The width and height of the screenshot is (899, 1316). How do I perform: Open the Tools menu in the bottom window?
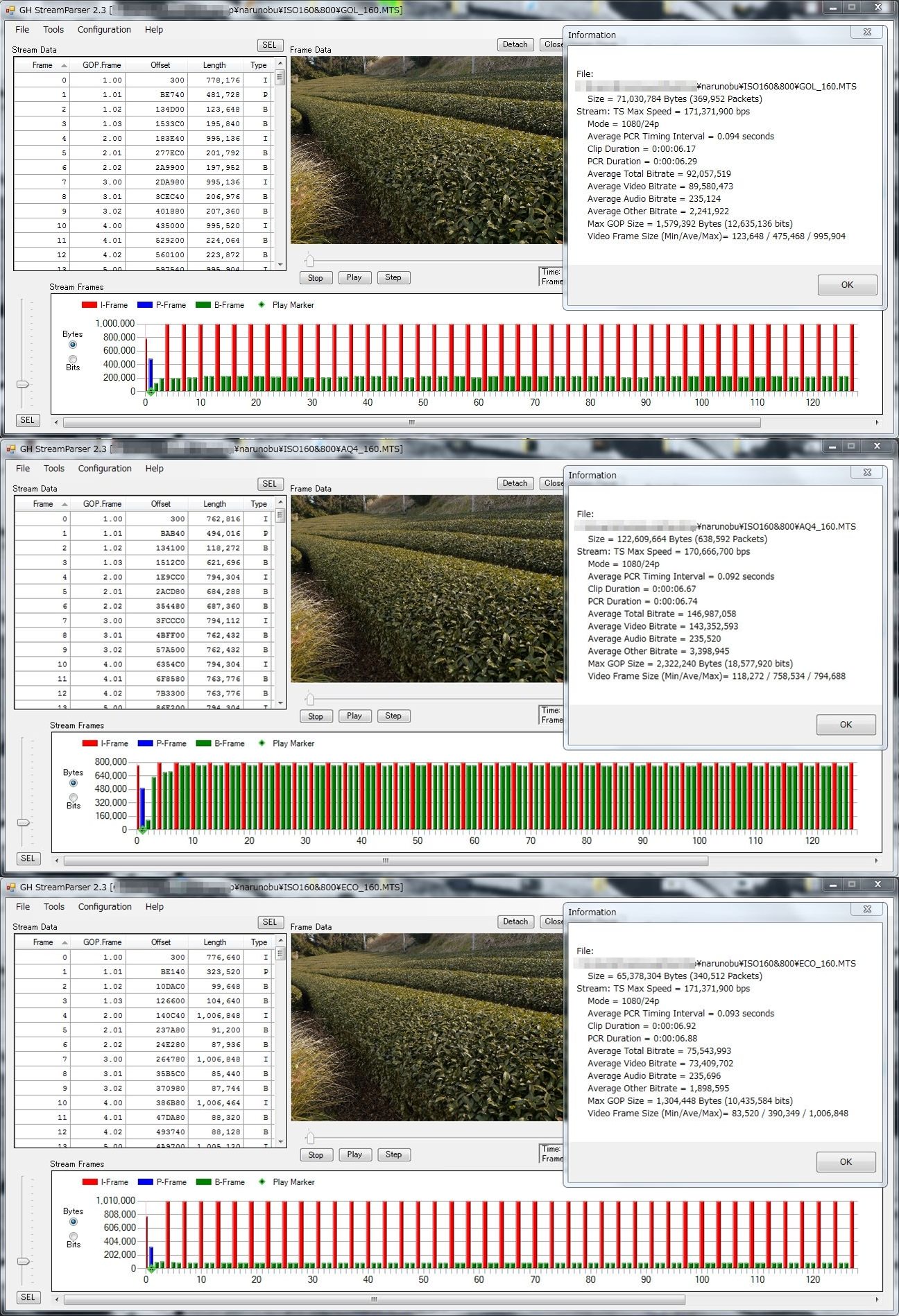click(54, 907)
